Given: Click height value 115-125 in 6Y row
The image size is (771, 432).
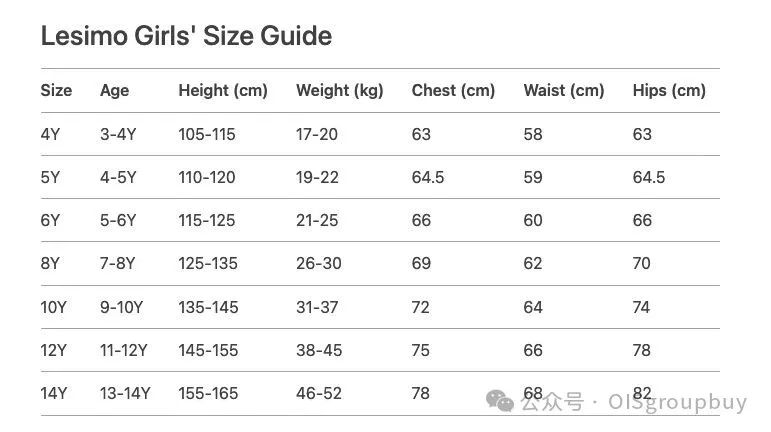Looking at the screenshot, I should click(207, 220).
